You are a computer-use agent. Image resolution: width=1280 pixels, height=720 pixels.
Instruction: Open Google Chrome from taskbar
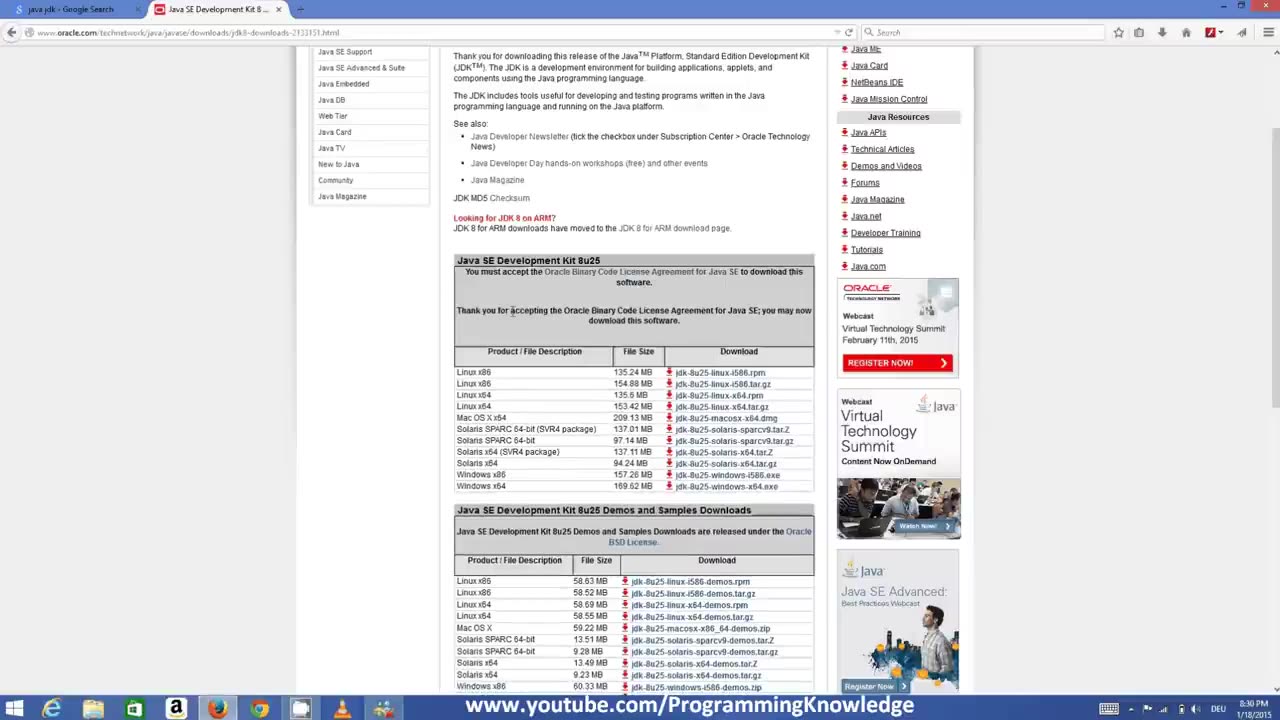tap(259, 709)
